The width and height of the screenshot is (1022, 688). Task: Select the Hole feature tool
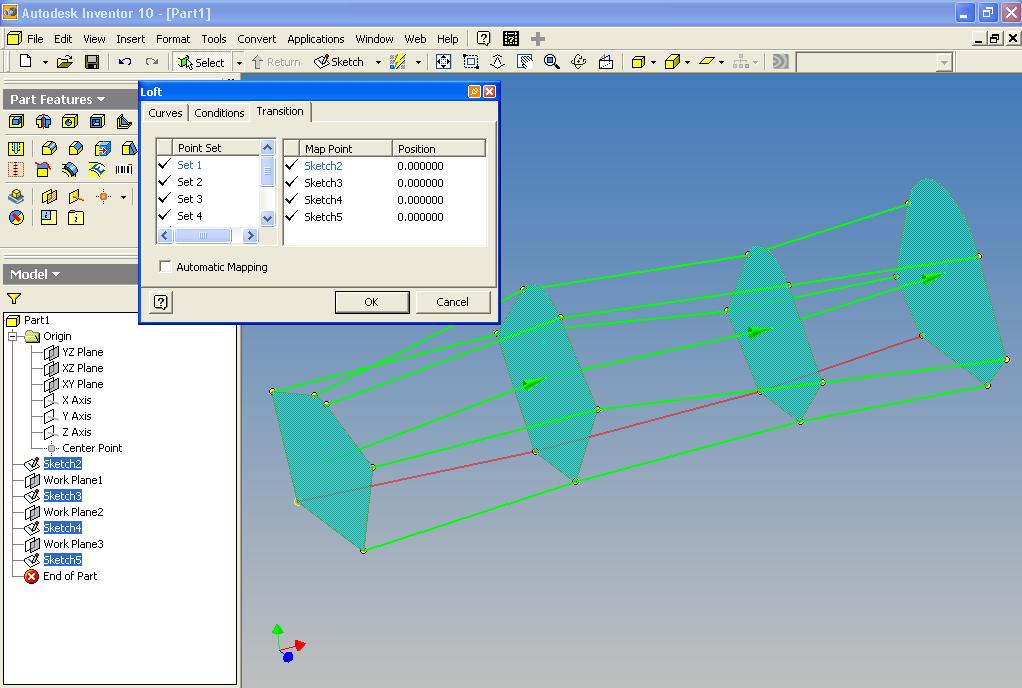[70, 121]
